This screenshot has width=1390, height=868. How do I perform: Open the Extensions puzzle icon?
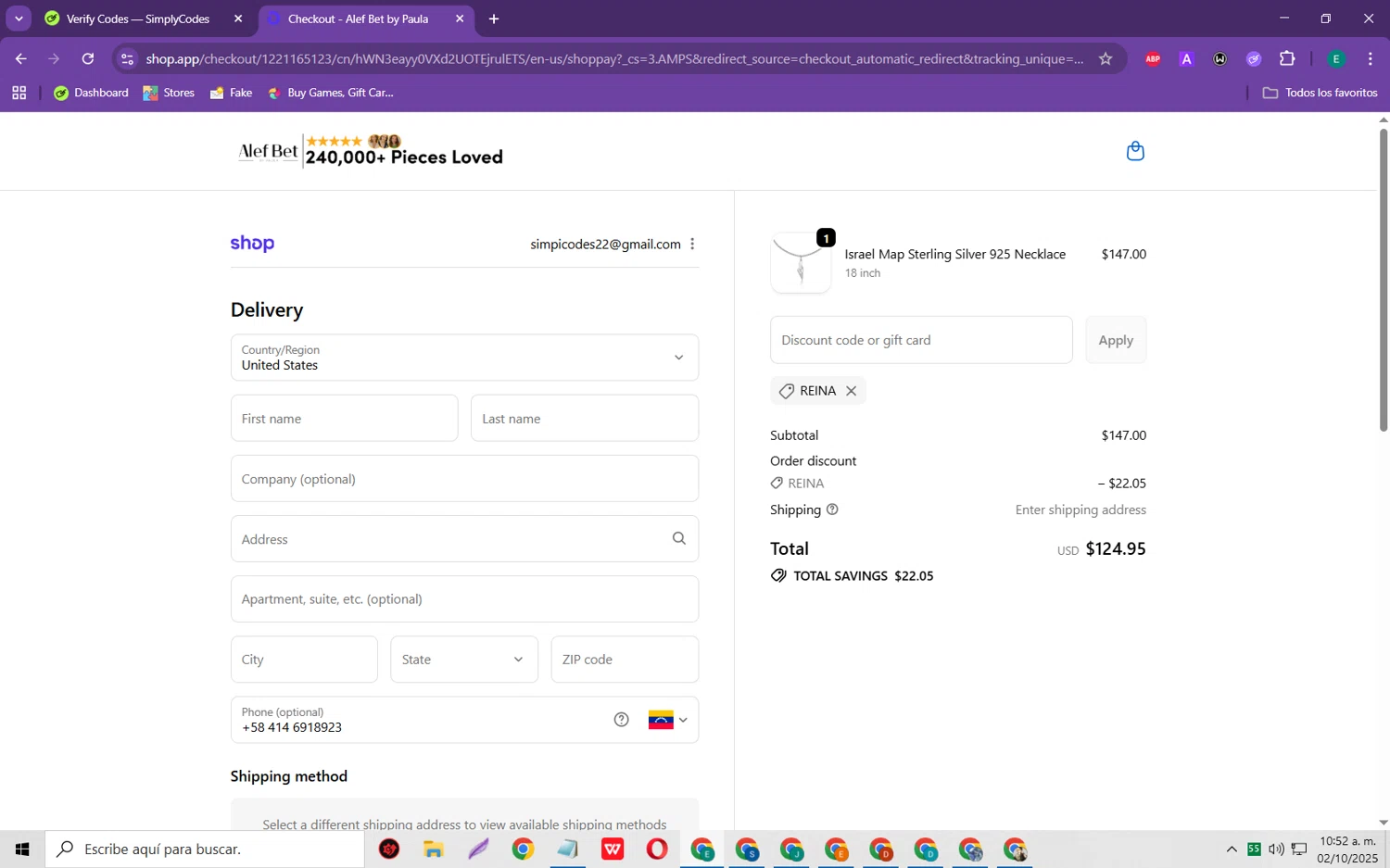pos(1287,58)
